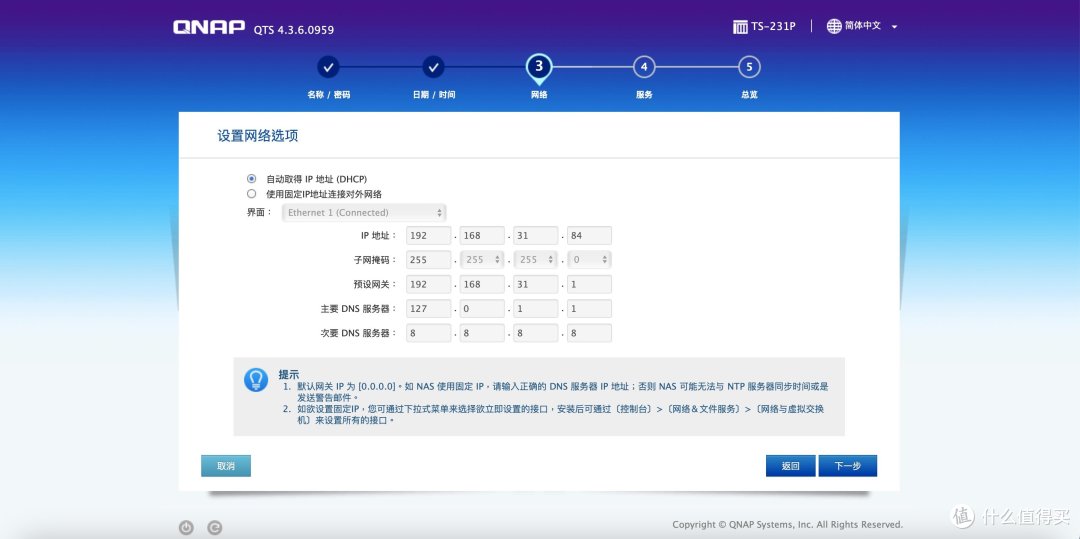Click the 主要 DNS third octet field

536,309
